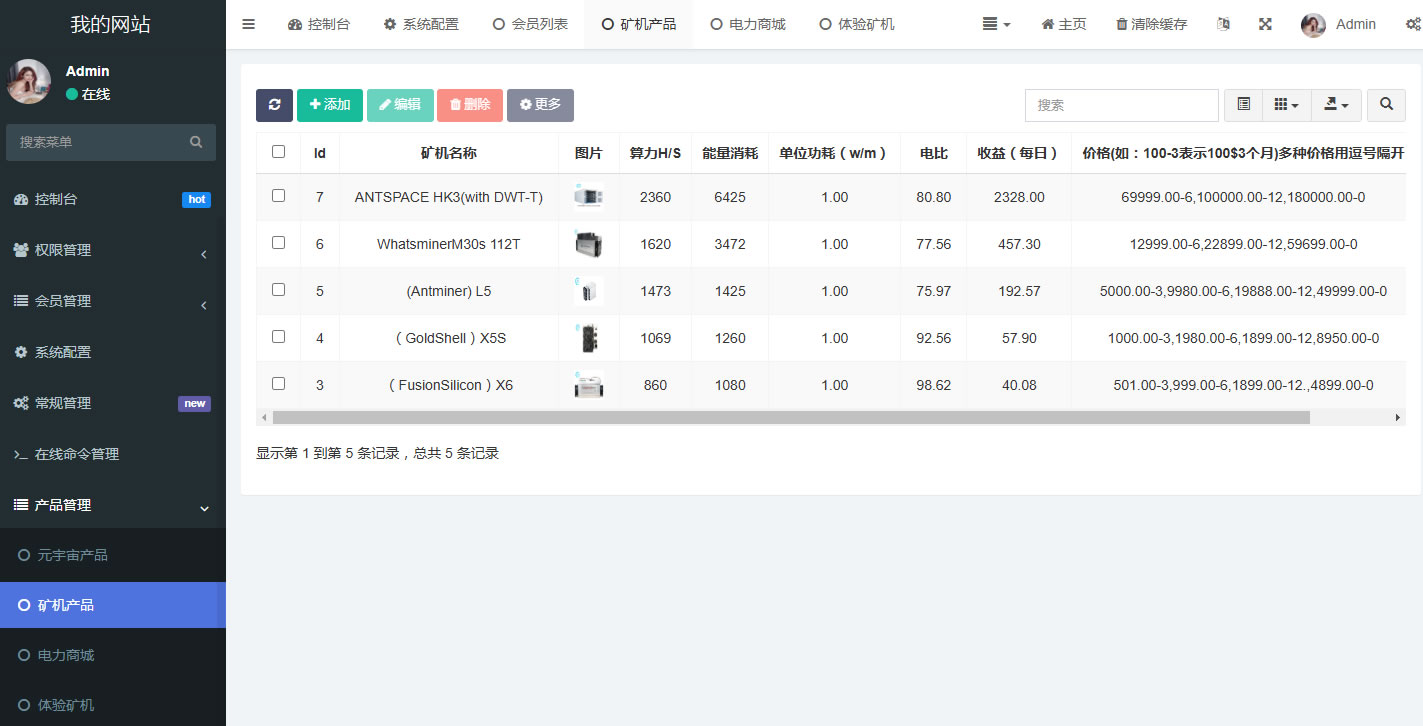Check the box for ANTSPACE HK3 row
This screenshot has height=726, width=1423.
pos(278,196)
